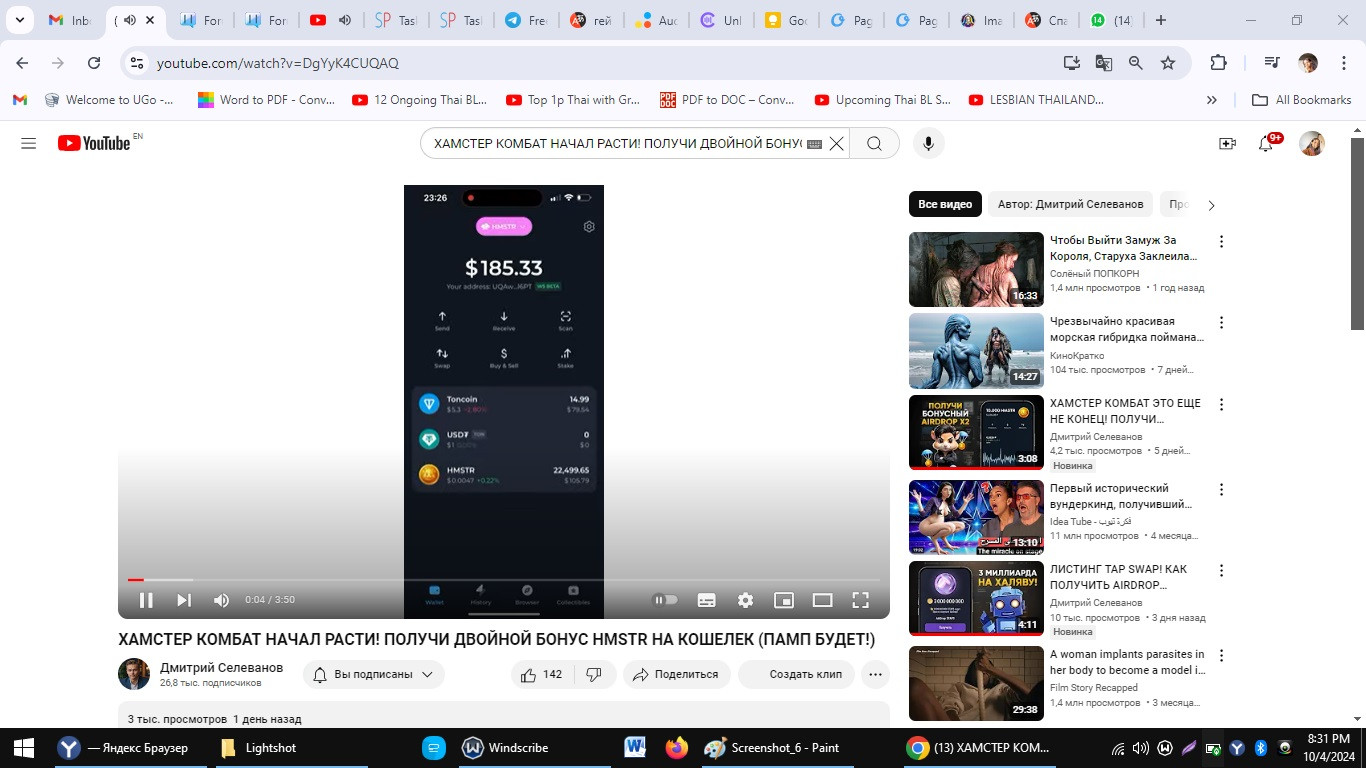Open the zoom magnifier icon in address bar
Image resolution: width=1366 pixels, height=768 pixels.
click(1136, 63)
